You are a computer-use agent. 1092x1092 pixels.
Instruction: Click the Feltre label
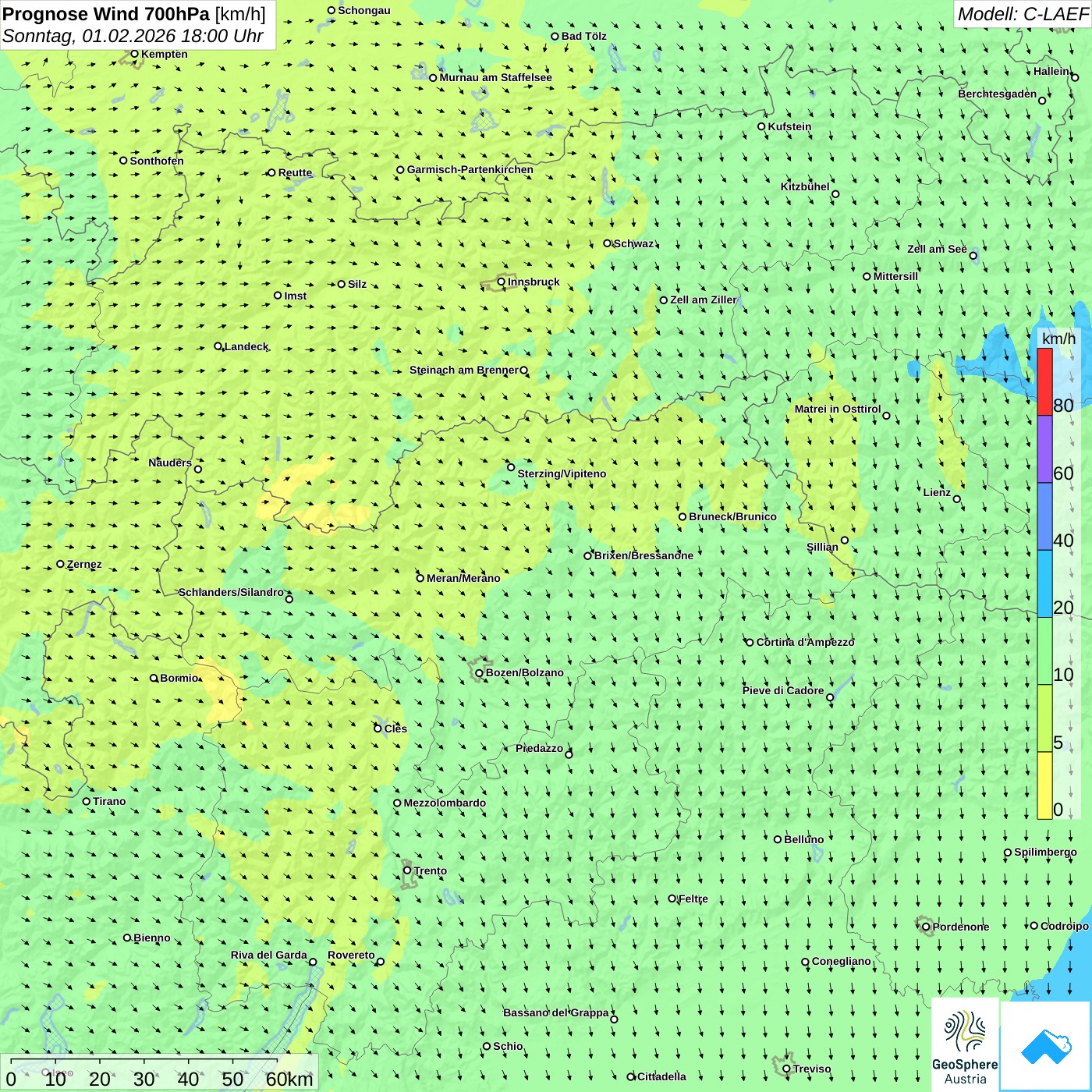click(x=693, y=899)
